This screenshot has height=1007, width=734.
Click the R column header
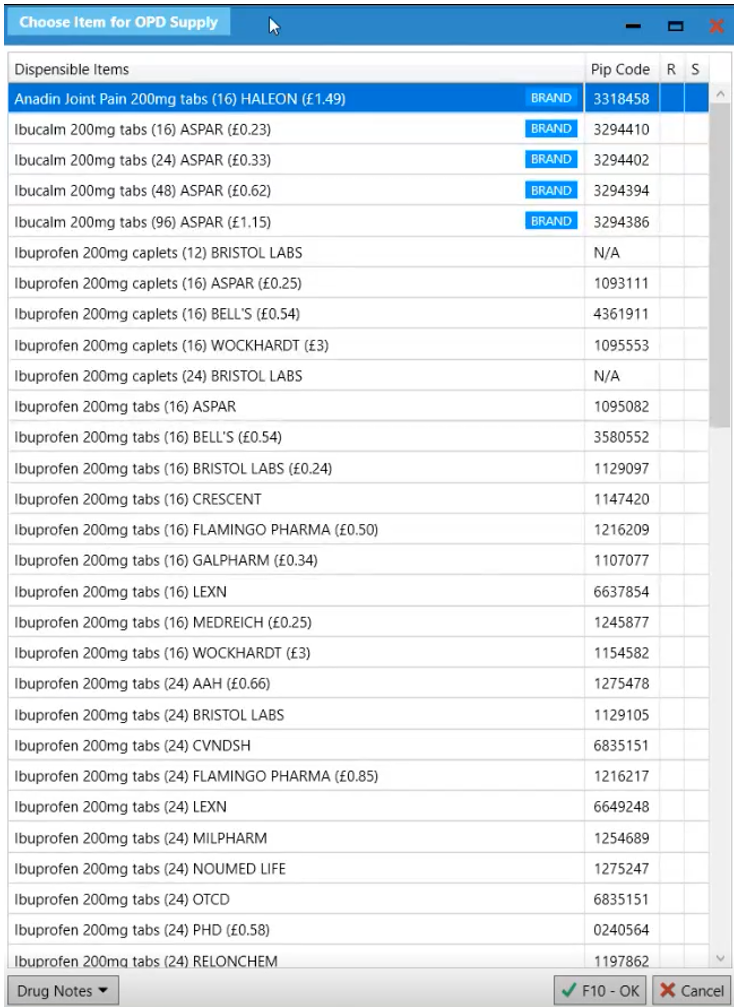coord(671,69)
